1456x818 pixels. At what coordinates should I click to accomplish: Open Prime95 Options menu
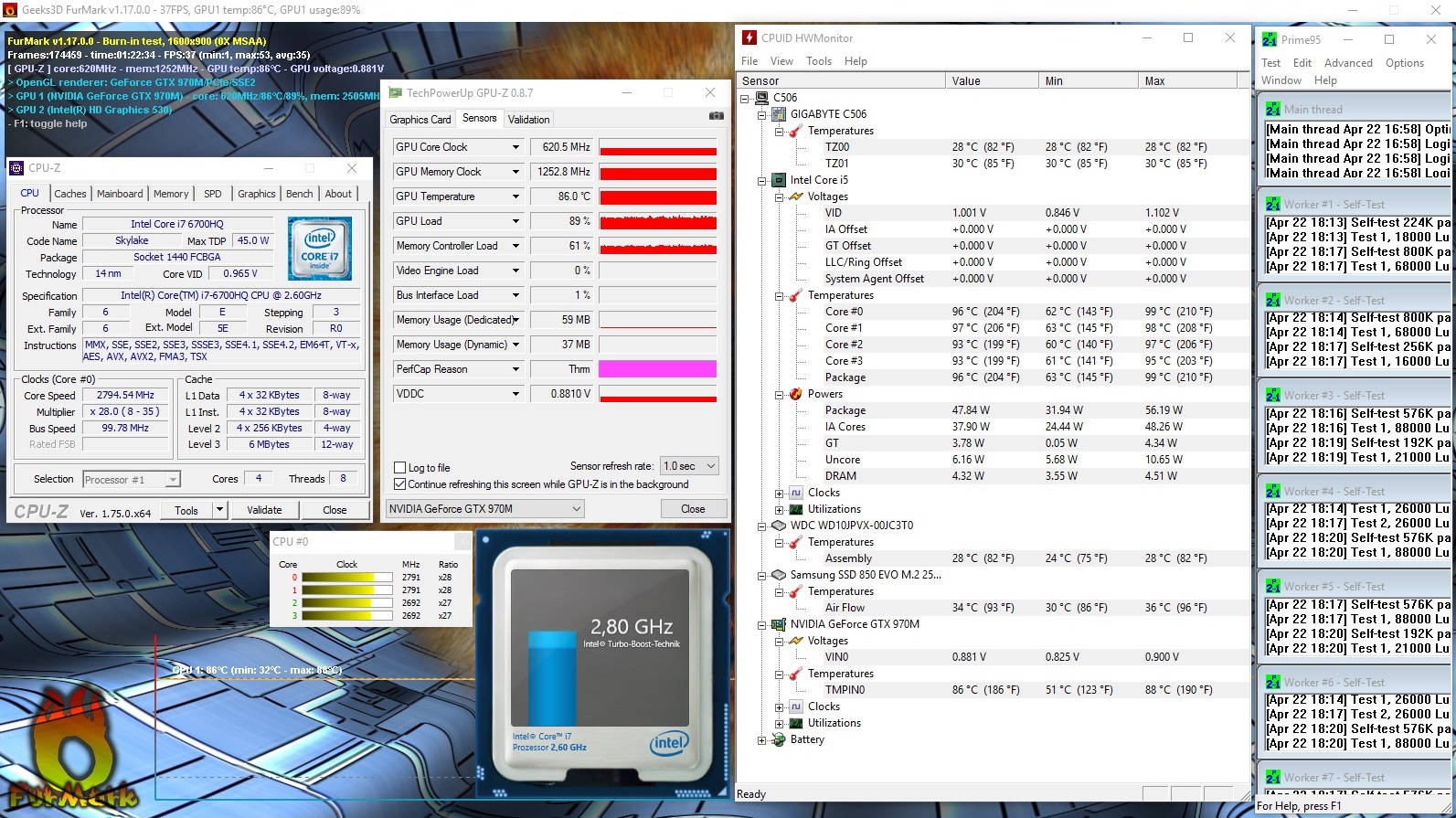(1405, 63)
